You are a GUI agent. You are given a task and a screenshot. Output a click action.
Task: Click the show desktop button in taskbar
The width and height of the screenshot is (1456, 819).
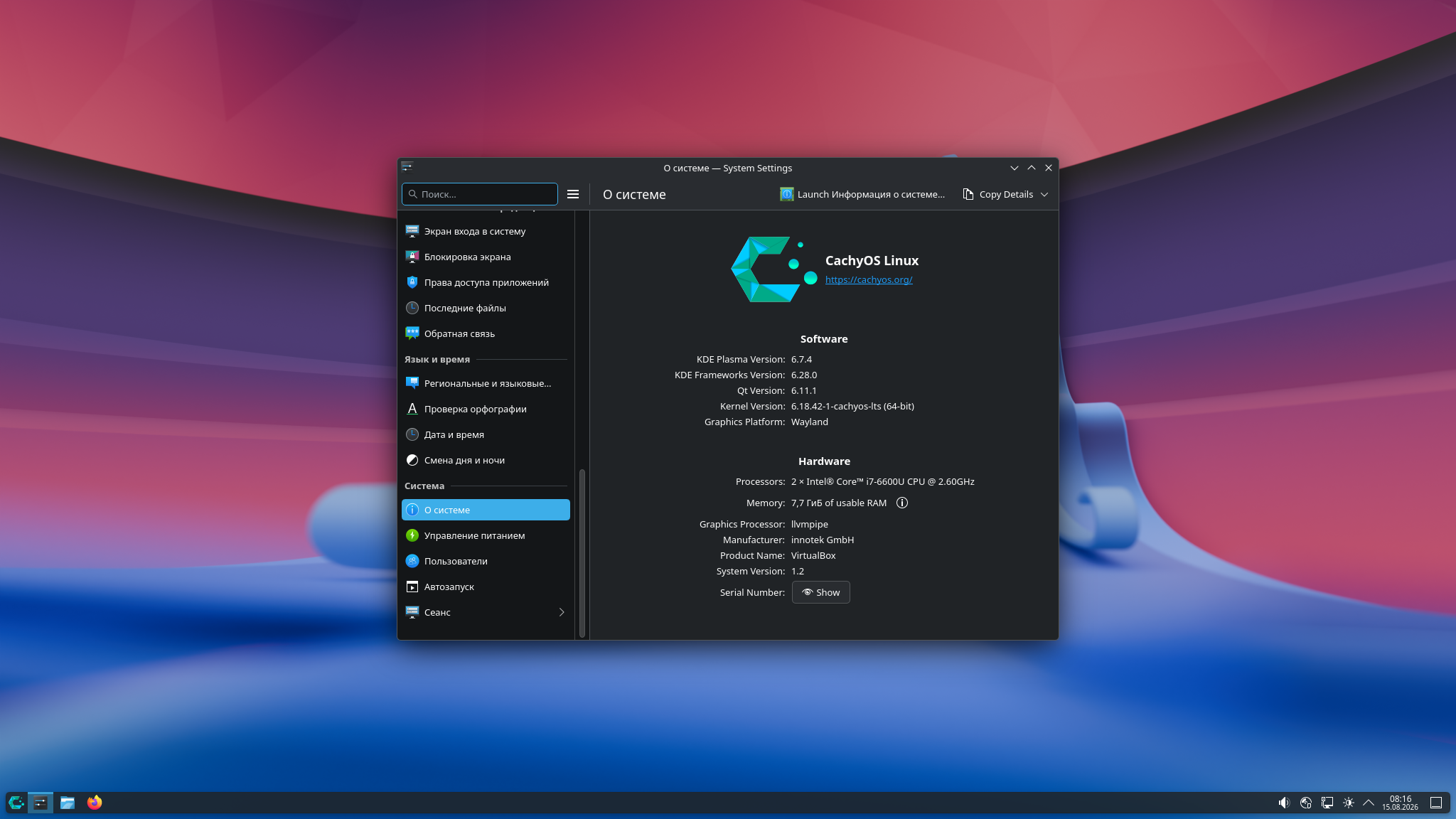(1436, 803)
